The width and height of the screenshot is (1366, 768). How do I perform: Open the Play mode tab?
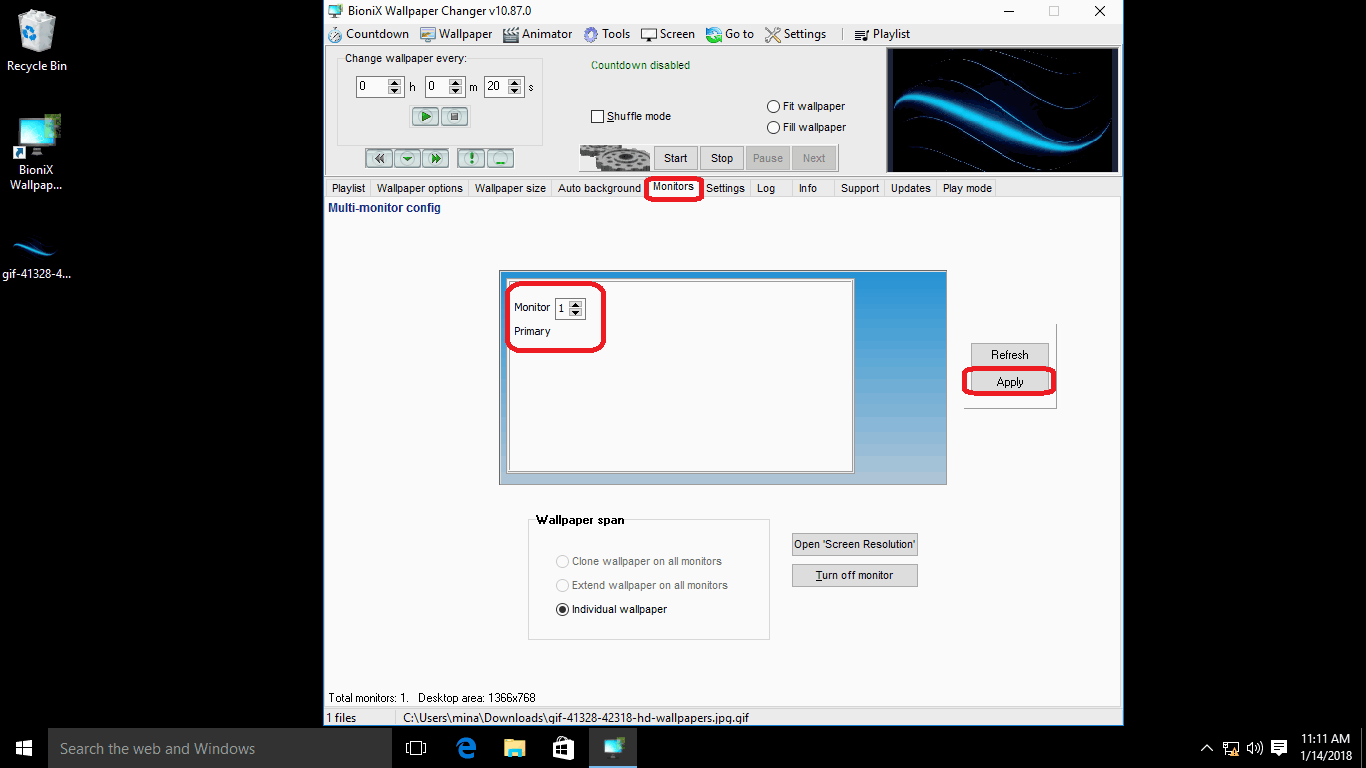click(x=967, y=188)
